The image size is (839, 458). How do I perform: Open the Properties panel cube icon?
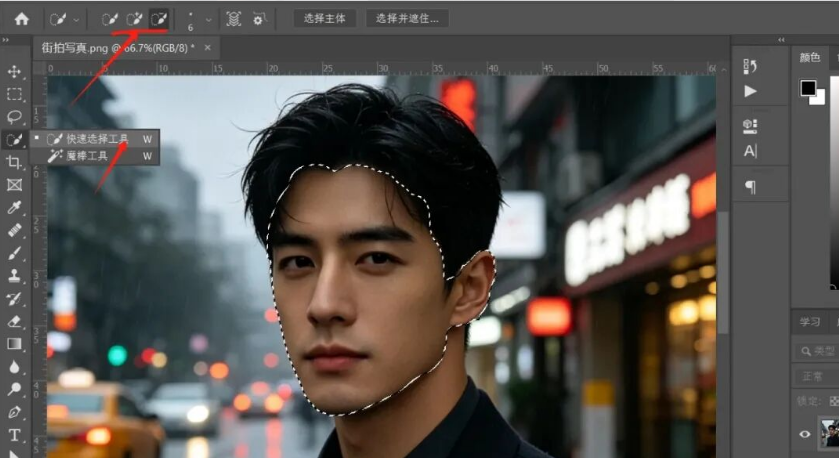point(750,126)
